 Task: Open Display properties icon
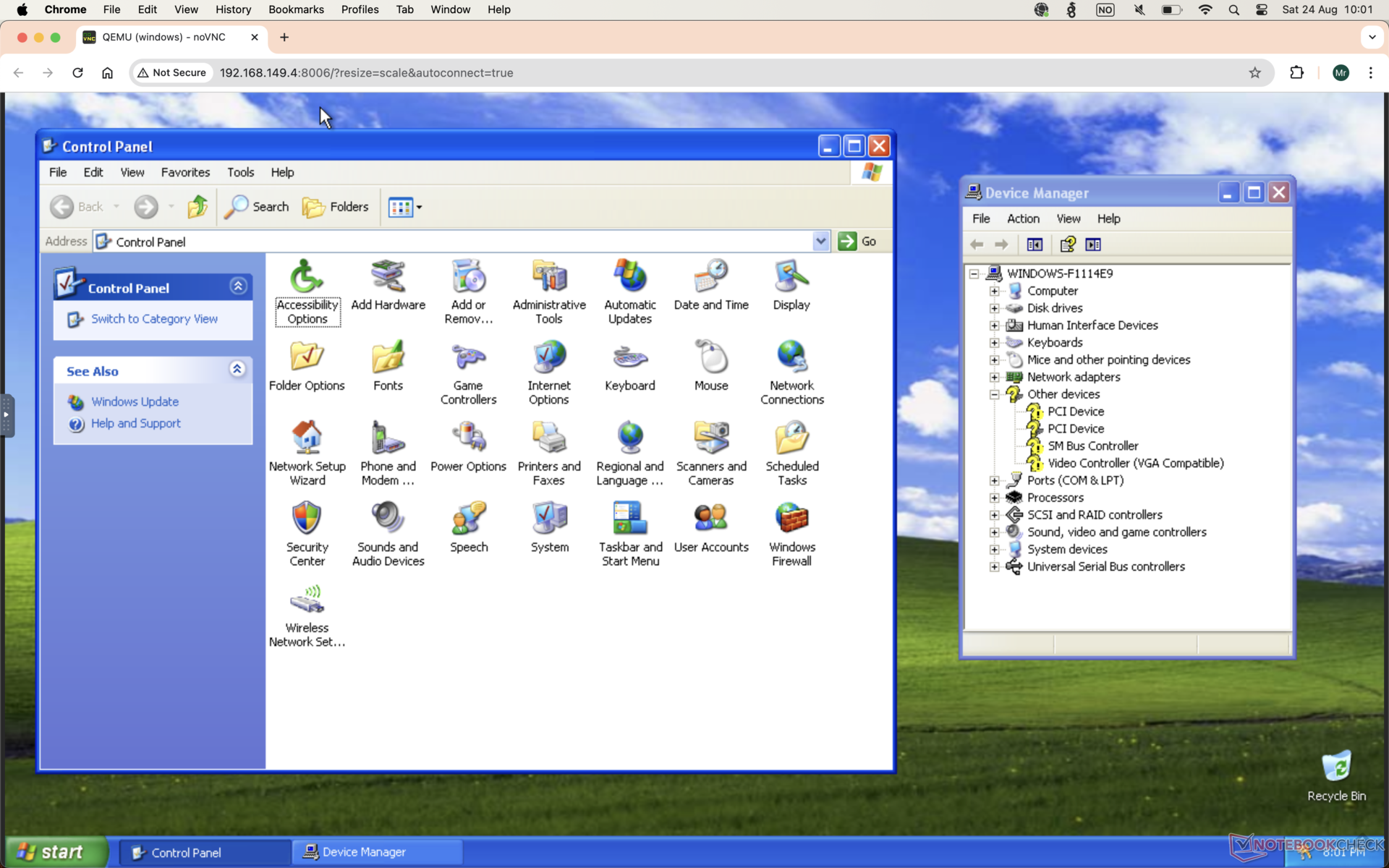pyautogui.click(x=791, y=285)
